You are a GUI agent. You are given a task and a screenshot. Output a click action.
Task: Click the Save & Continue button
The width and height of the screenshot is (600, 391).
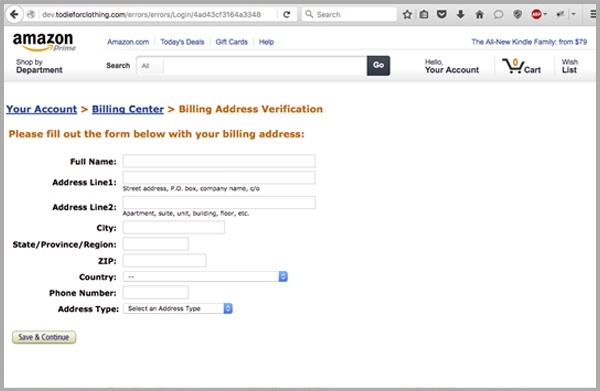pos(44,337)
